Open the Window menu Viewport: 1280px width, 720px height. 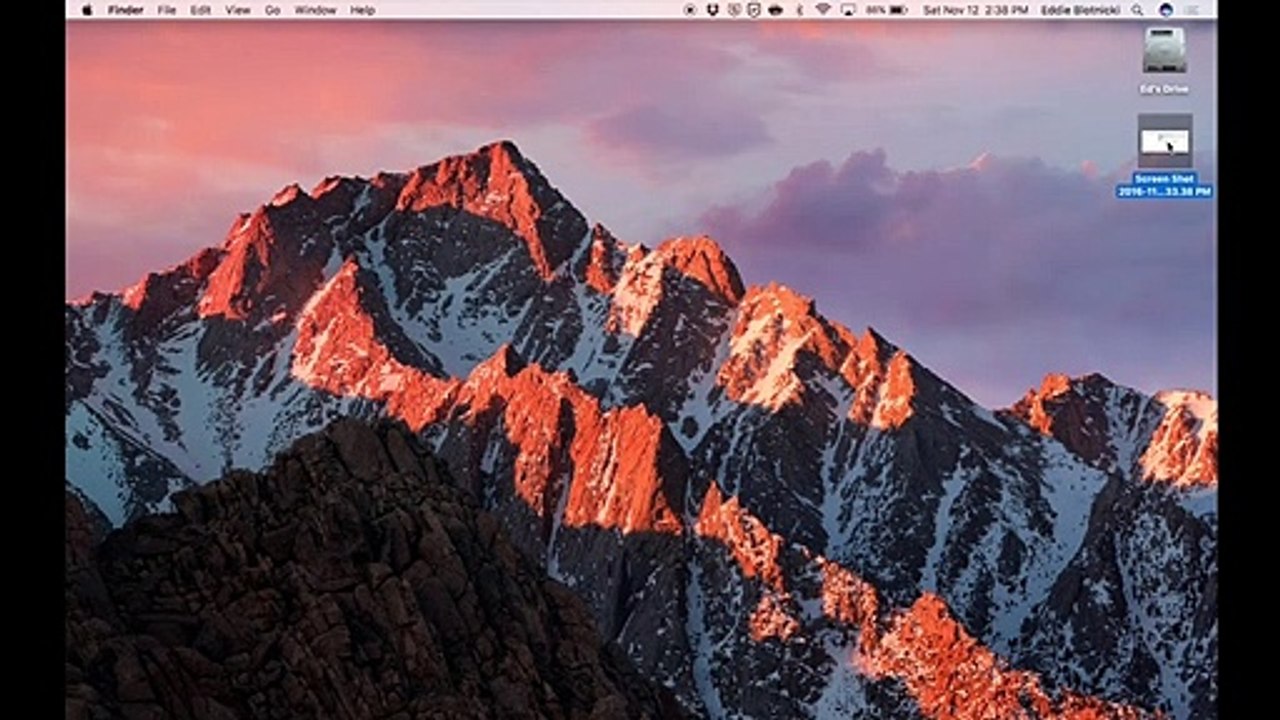point(315,10)
